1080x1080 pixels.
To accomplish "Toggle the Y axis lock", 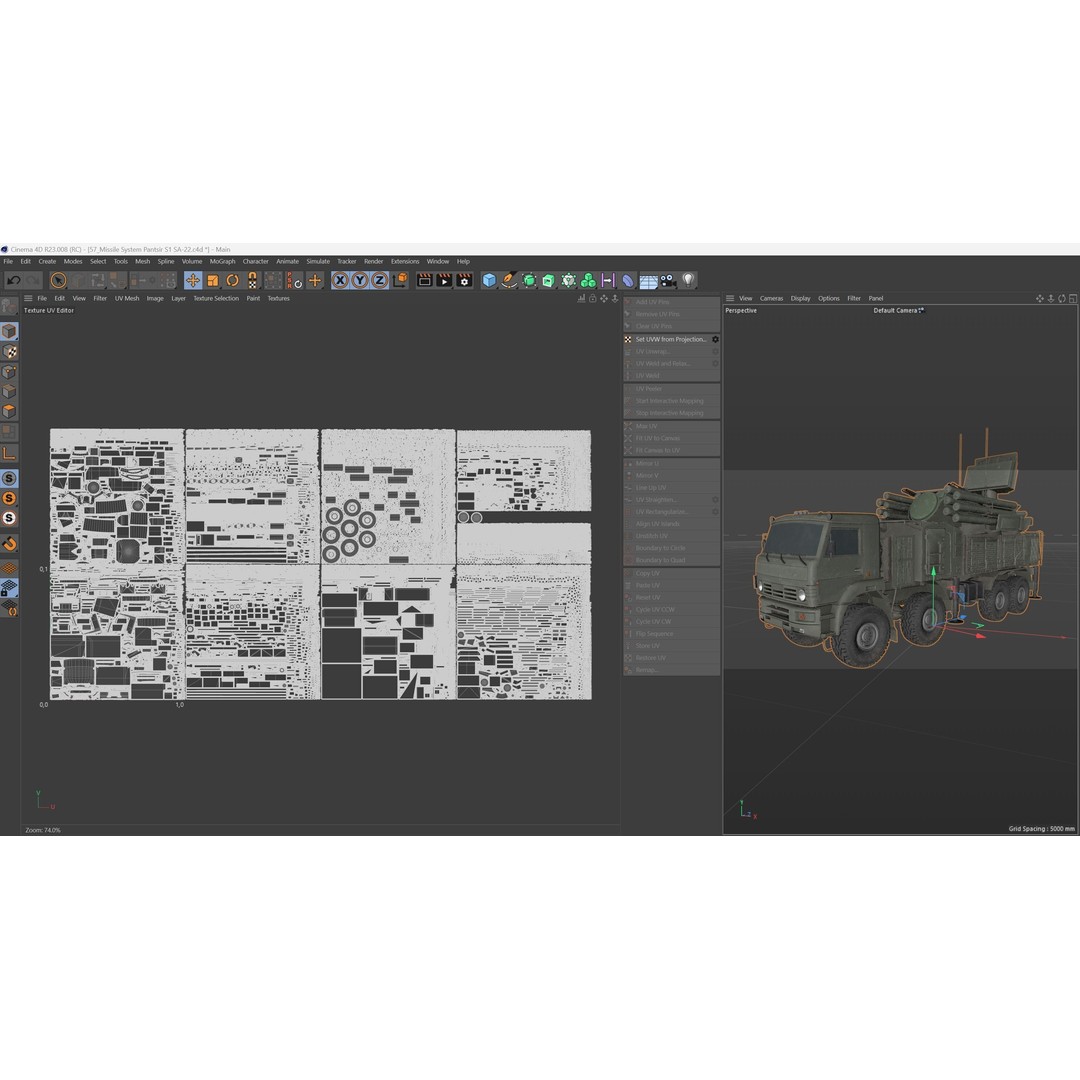I will (359, 281).
